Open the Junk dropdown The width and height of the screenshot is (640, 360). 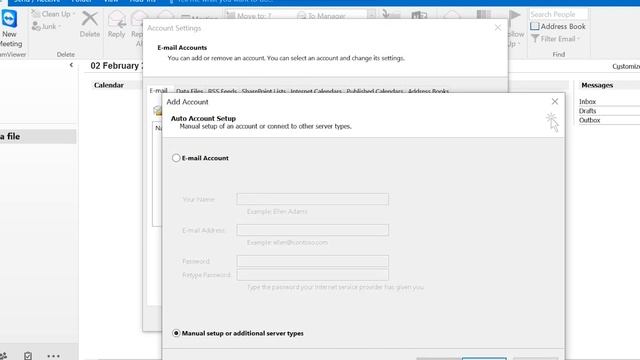(47, 27)
